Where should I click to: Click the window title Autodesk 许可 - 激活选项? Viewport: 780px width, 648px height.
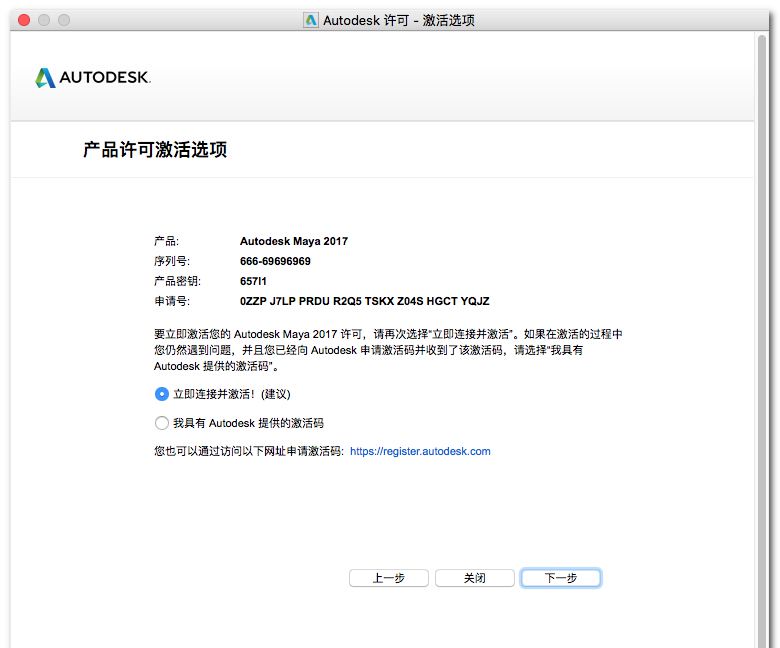click(x=399, y=20)
